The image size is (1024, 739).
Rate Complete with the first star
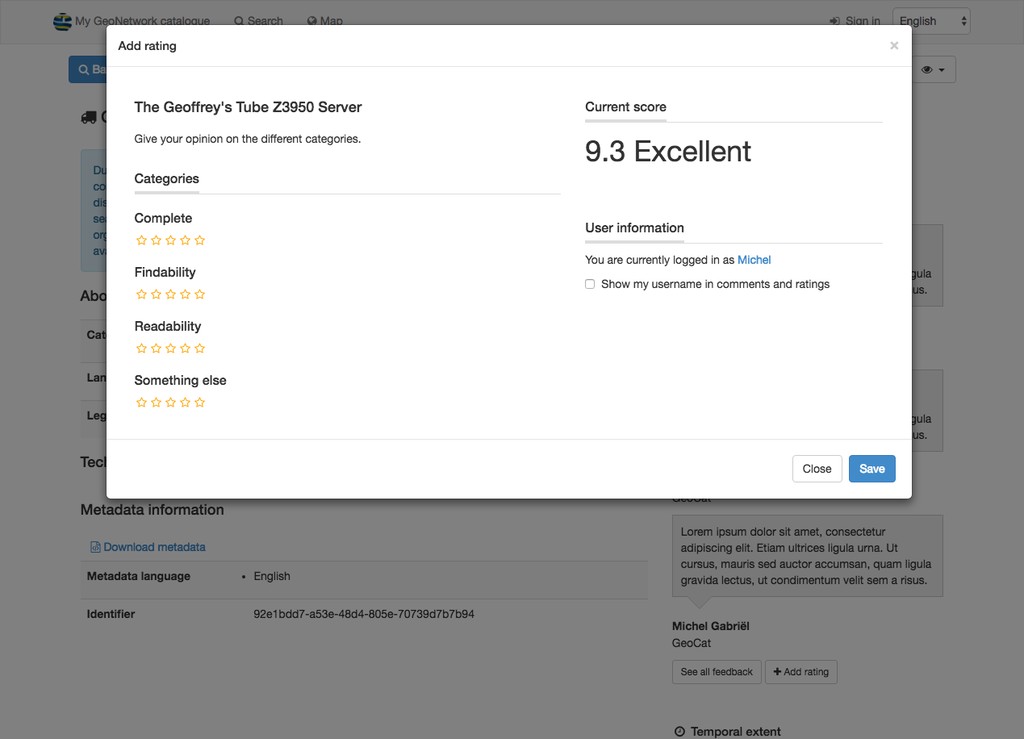click(x=141, y=240)
